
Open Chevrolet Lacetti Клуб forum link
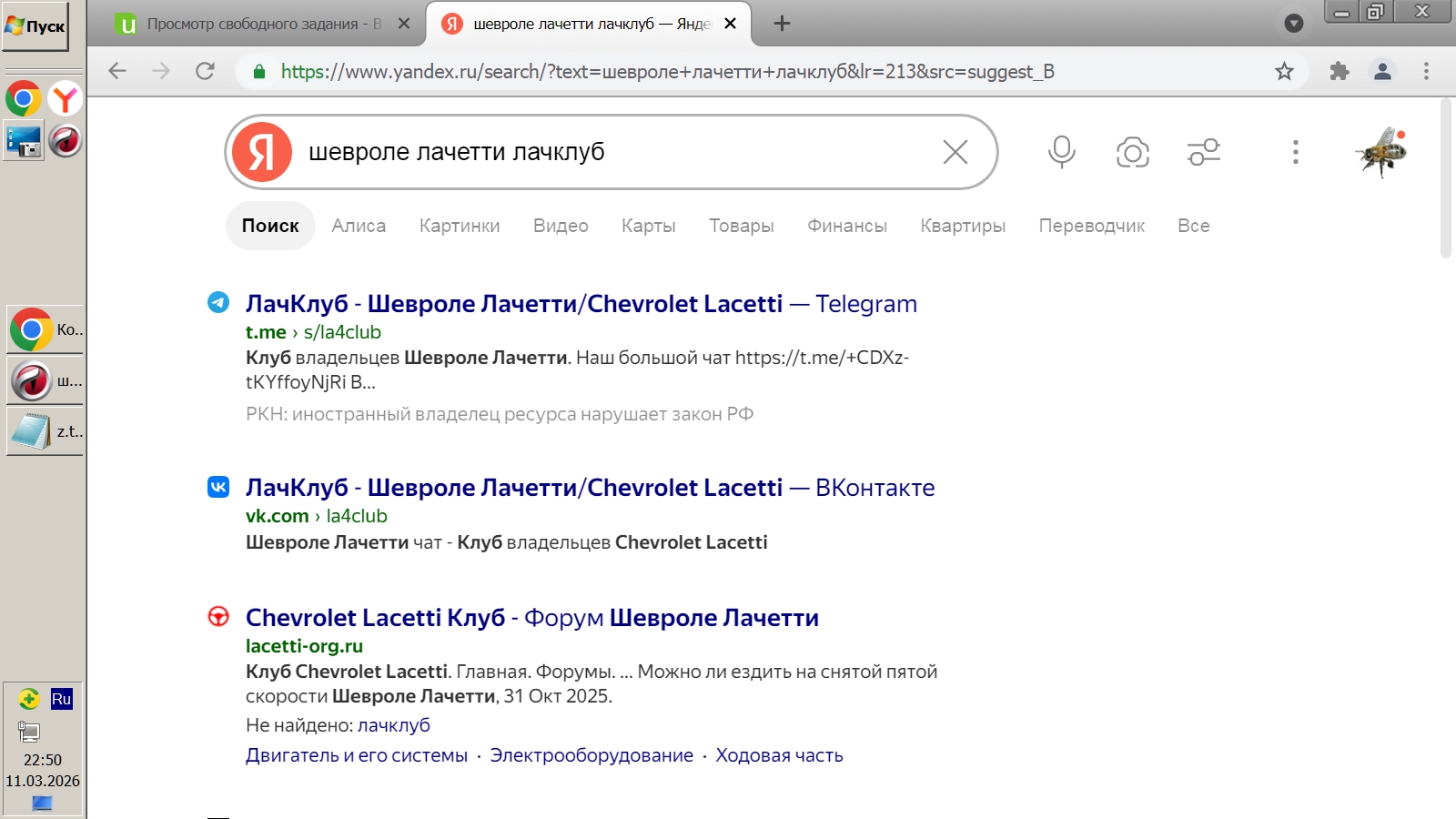coord(531,618)
